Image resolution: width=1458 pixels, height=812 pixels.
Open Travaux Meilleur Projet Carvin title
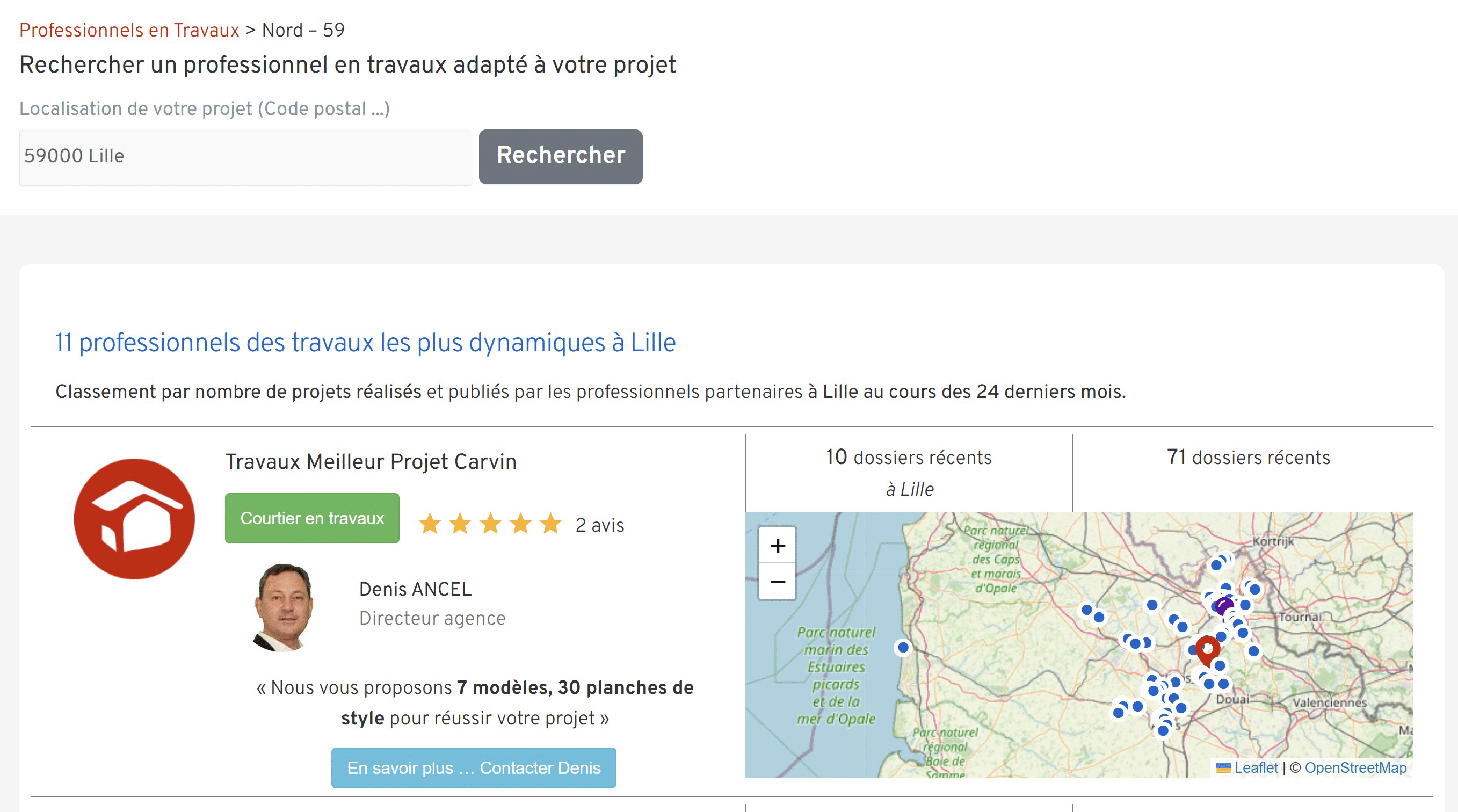click(371, 462)
